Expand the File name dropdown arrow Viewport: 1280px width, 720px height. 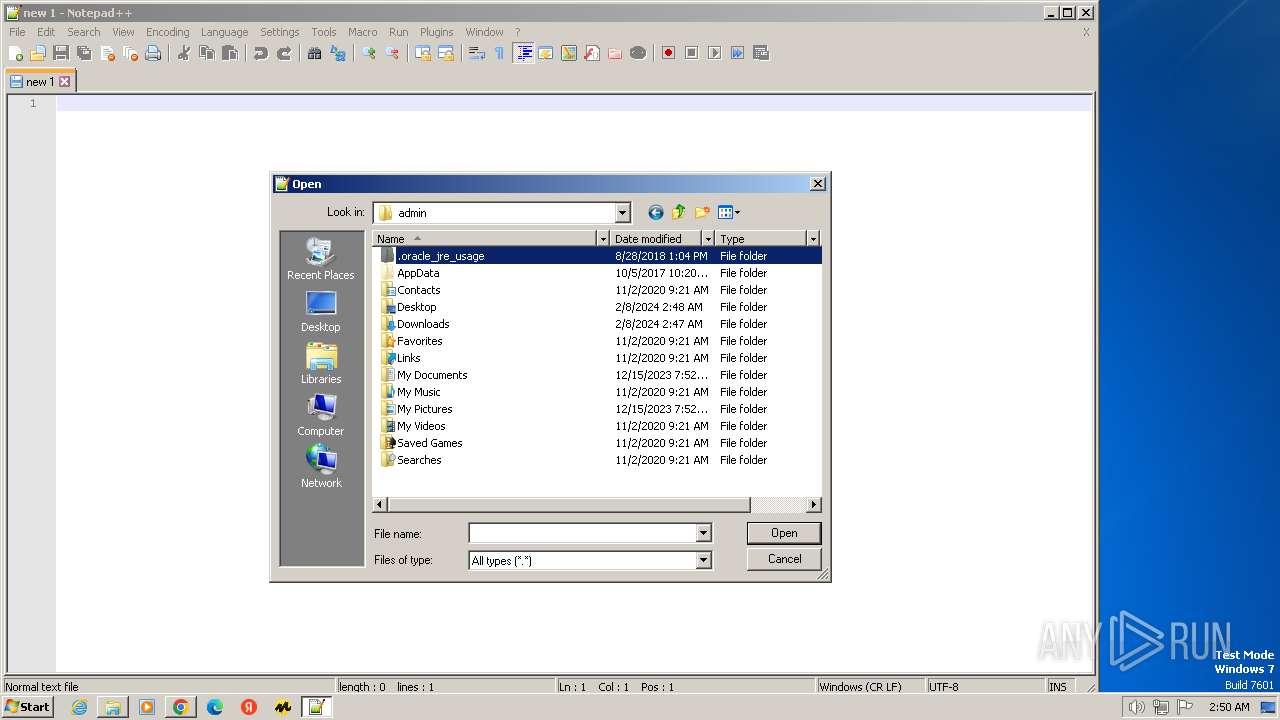(703, 534)
